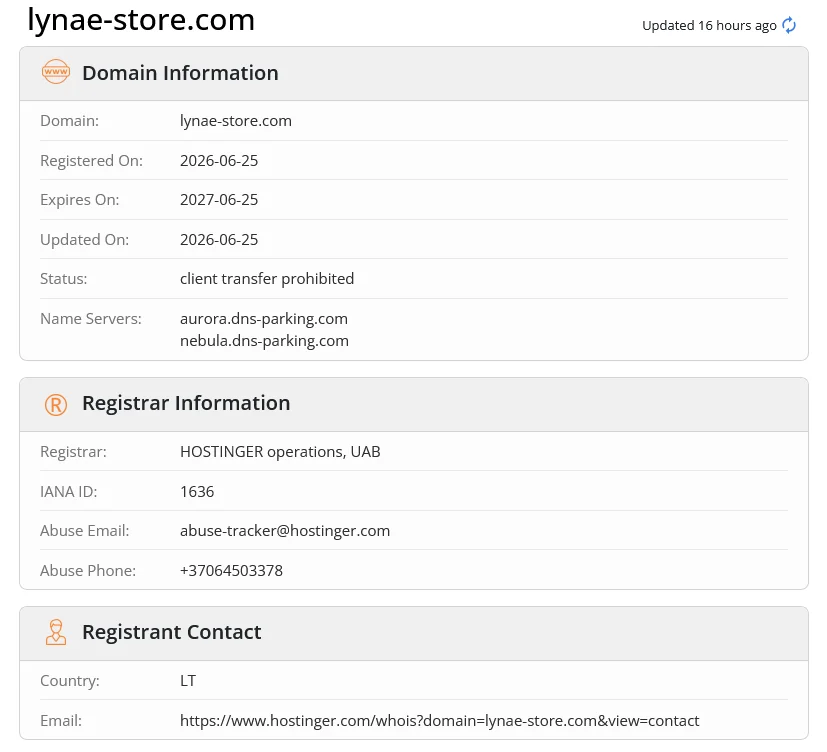This screenshot has height=752, width=827.
Task: Click the Domain: label
Action: [x=70, y=121]
